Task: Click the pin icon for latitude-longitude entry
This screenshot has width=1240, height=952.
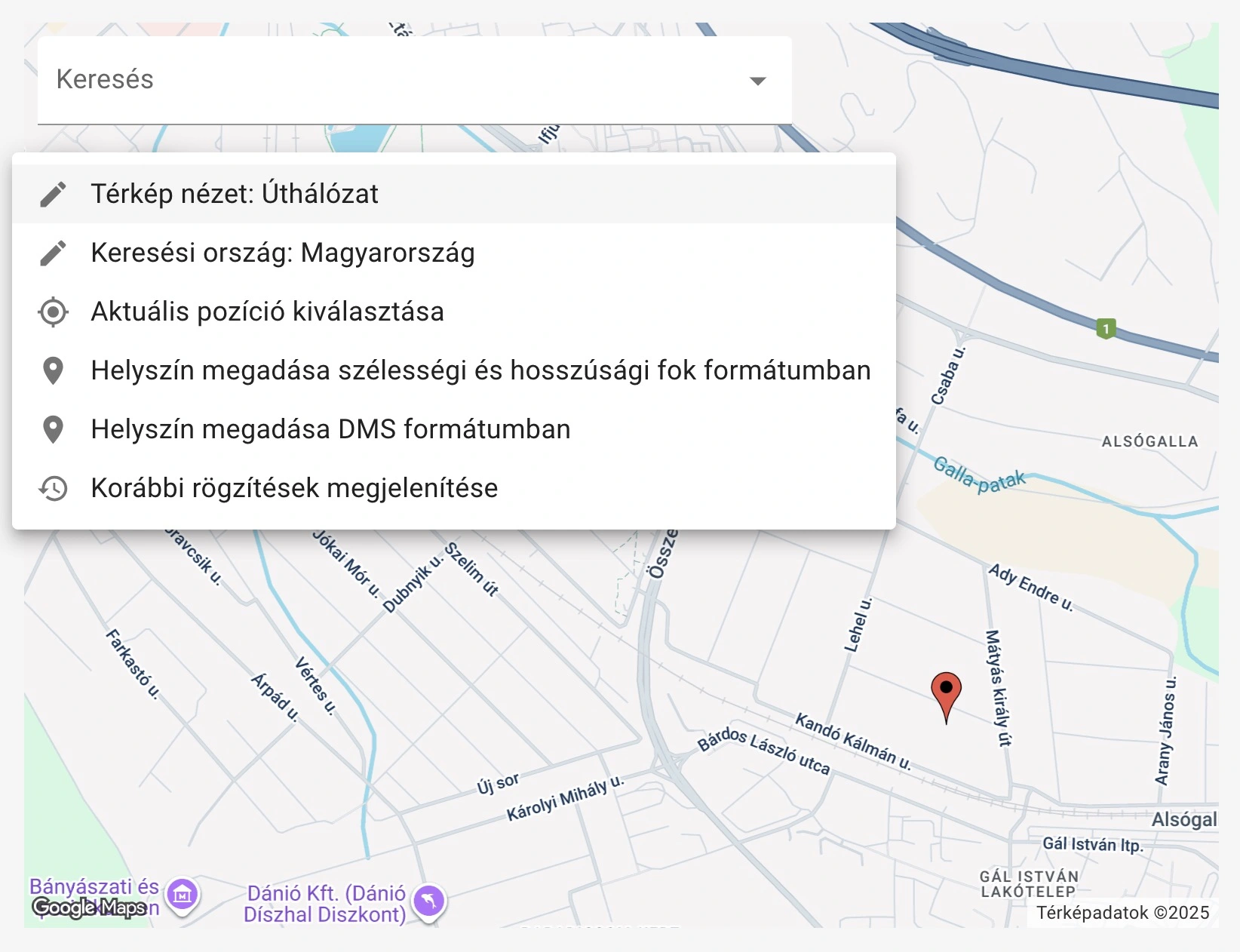Action: pyautogui.click(x=52, y=370)
